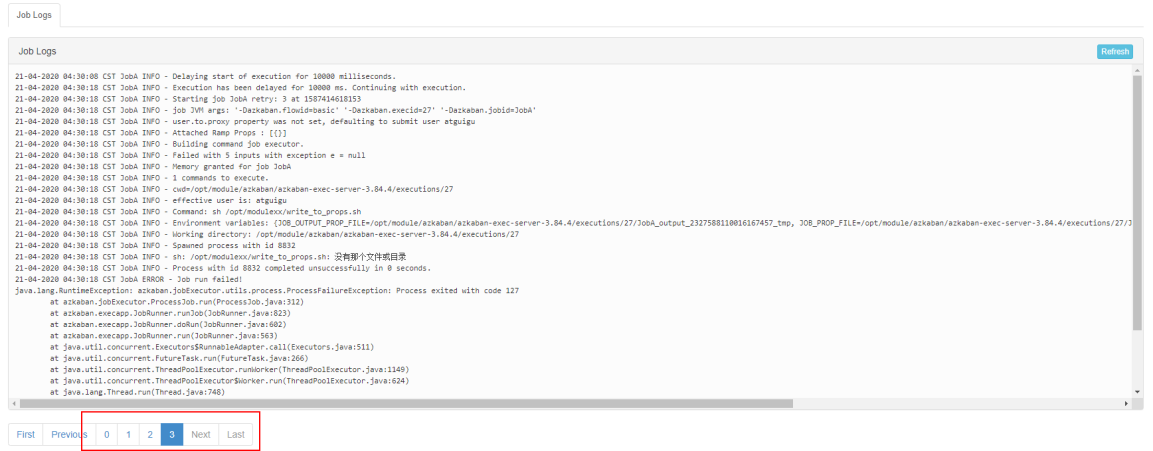Image resolution: width=1153 pixels, height=451 pixels.
Task: Click the 'ProcessJob.run(ProcessJob.java:312)' stack trace line
Action: pos(177,302)
